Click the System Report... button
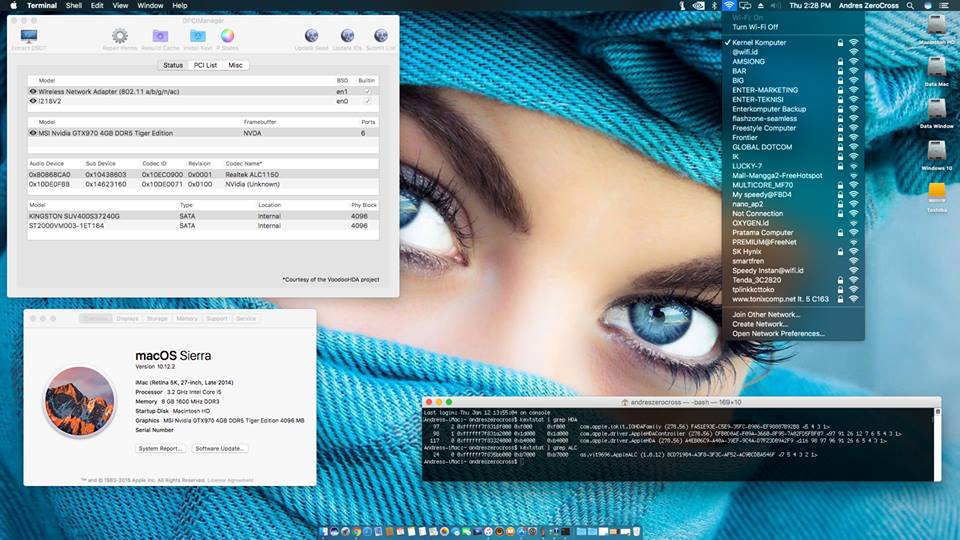The width and height of the screenshot is (960, 540). tap(160, 448)
